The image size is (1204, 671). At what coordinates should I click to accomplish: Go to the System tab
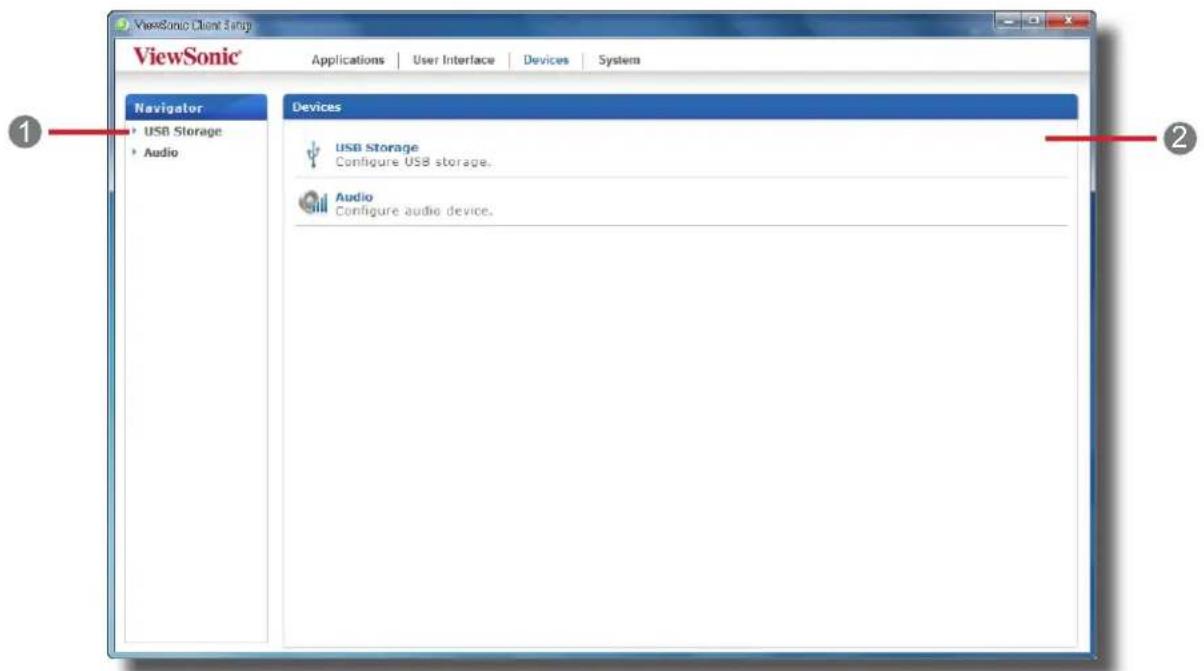[x=619, y=60]
